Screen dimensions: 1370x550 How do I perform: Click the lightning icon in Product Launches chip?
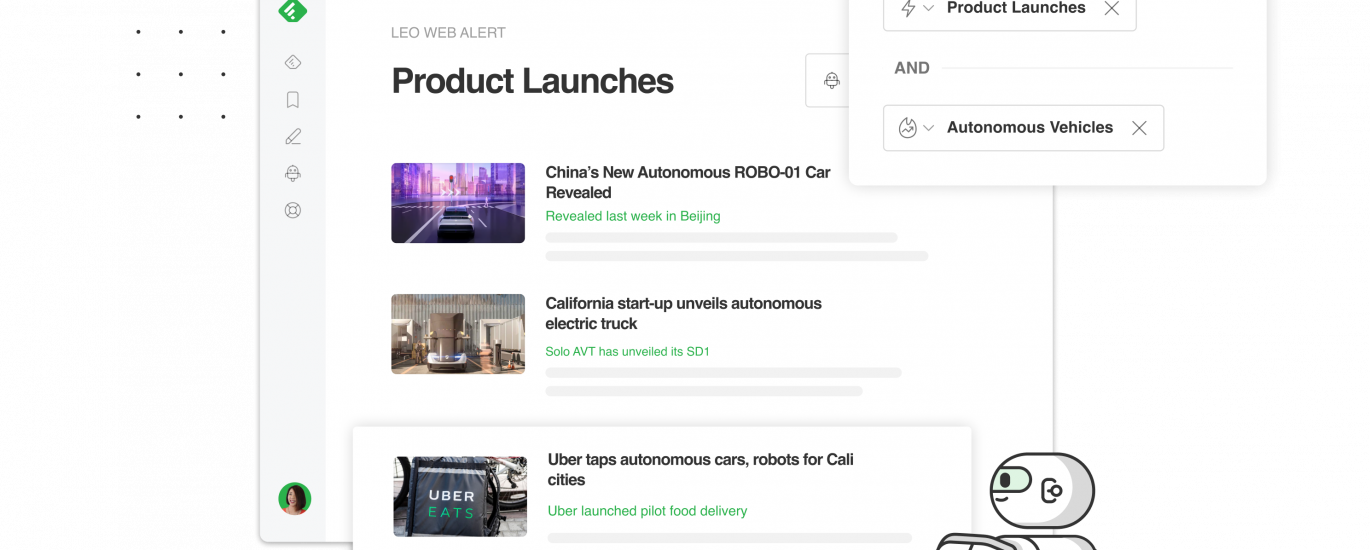pos(908,9)
